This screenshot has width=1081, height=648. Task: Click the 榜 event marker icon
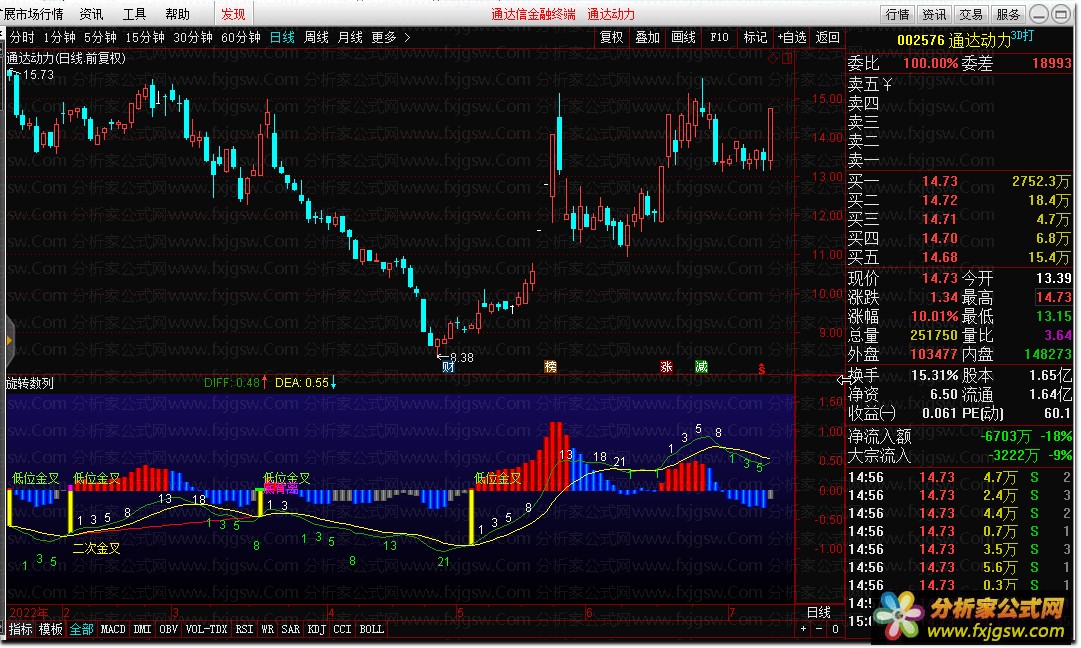click(x=550, y=367)
